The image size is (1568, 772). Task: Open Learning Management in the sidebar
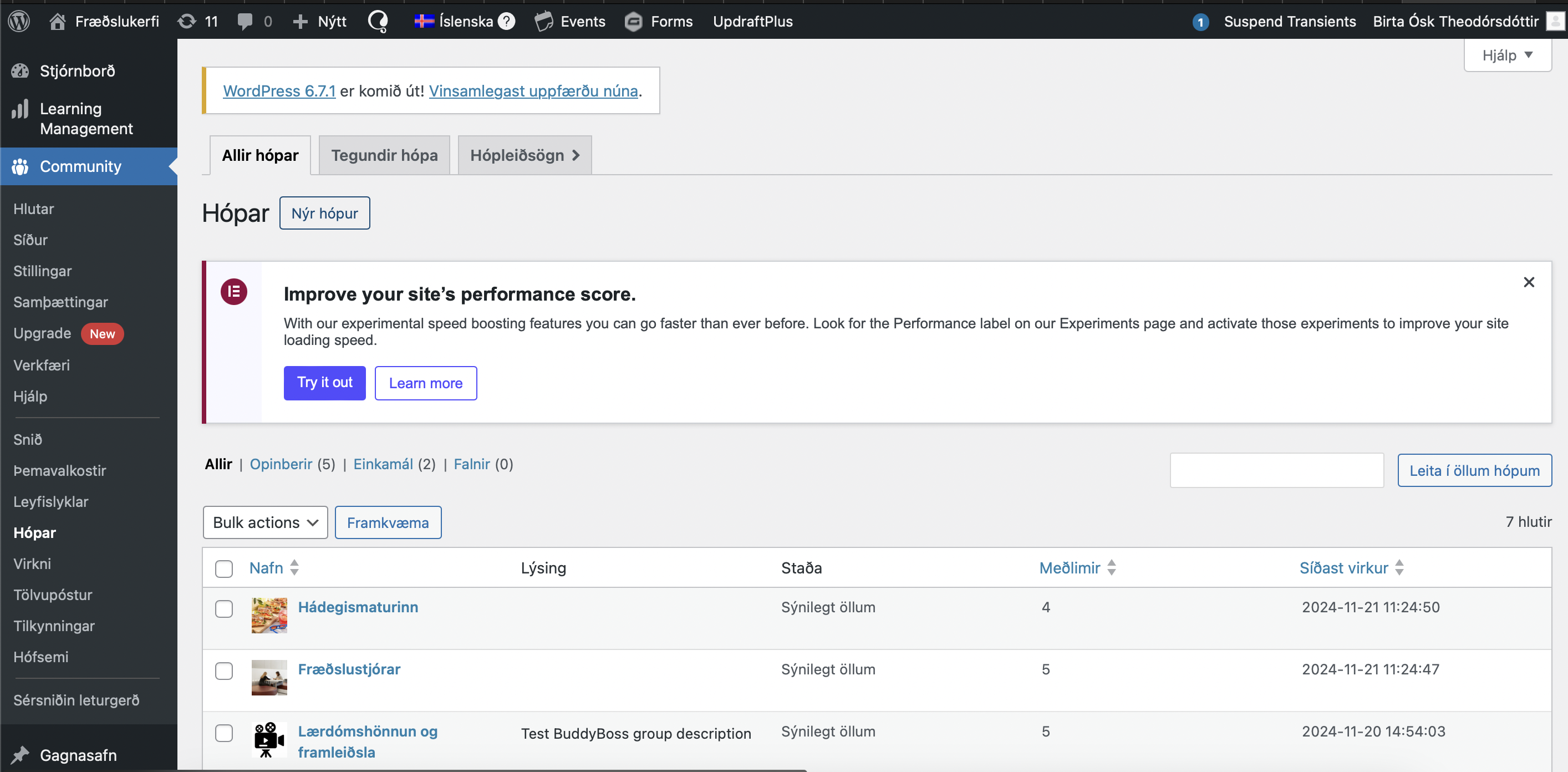click(86, 118)
